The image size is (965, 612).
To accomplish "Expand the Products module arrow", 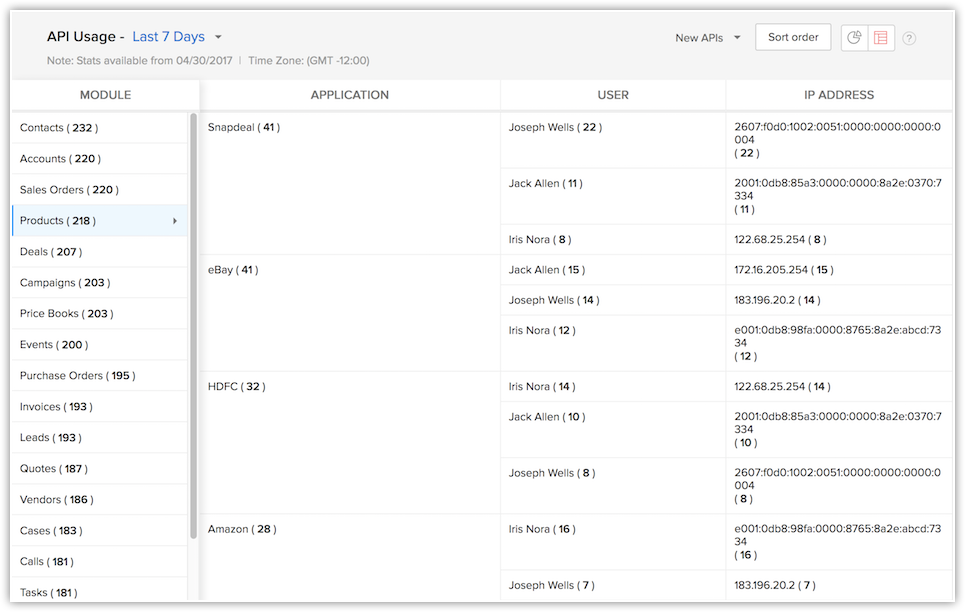I will 175,221.
